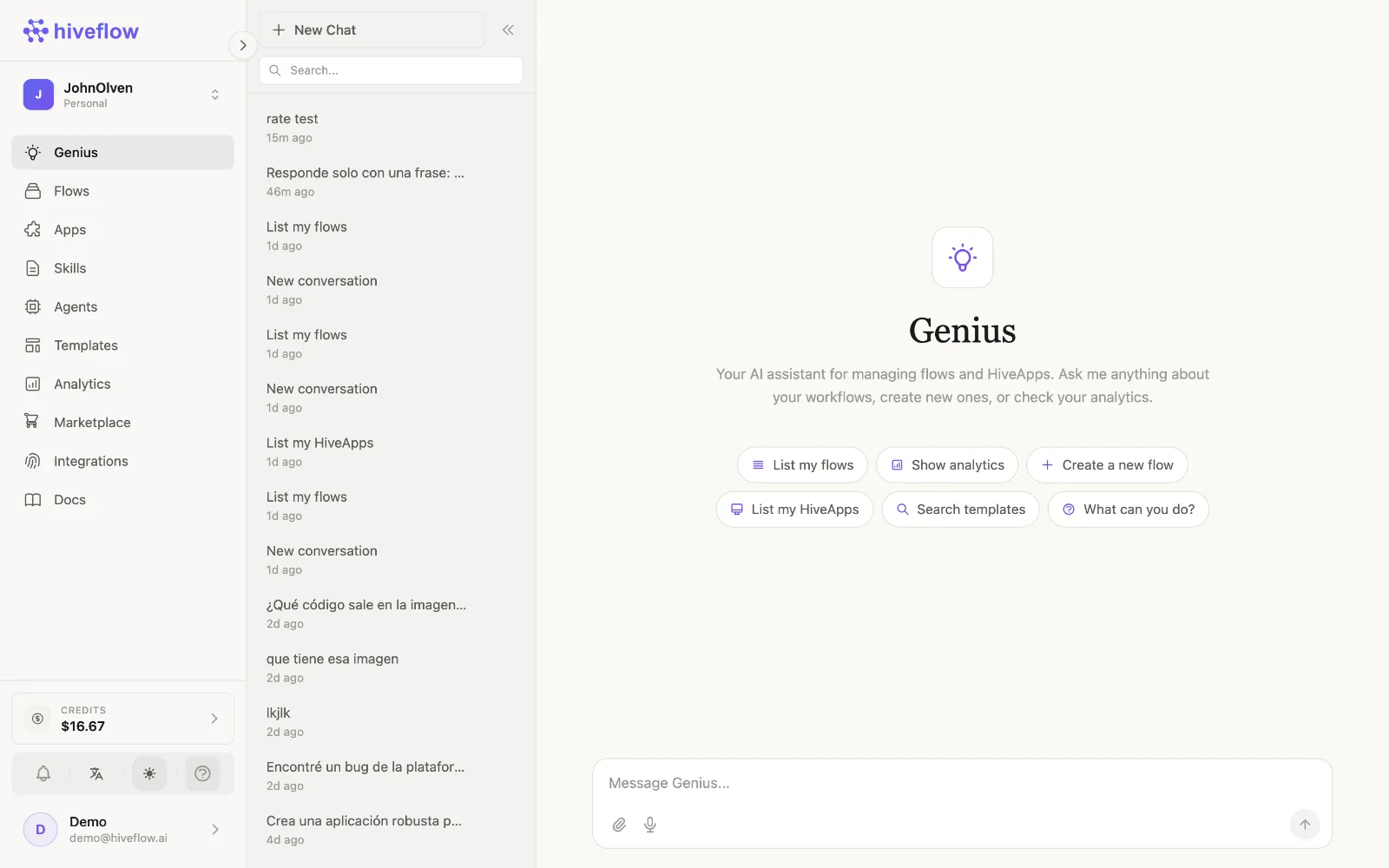The width and height of the screenshot is (1389, 868).
Task: Click the Demo user avatar
Action: 40,829
